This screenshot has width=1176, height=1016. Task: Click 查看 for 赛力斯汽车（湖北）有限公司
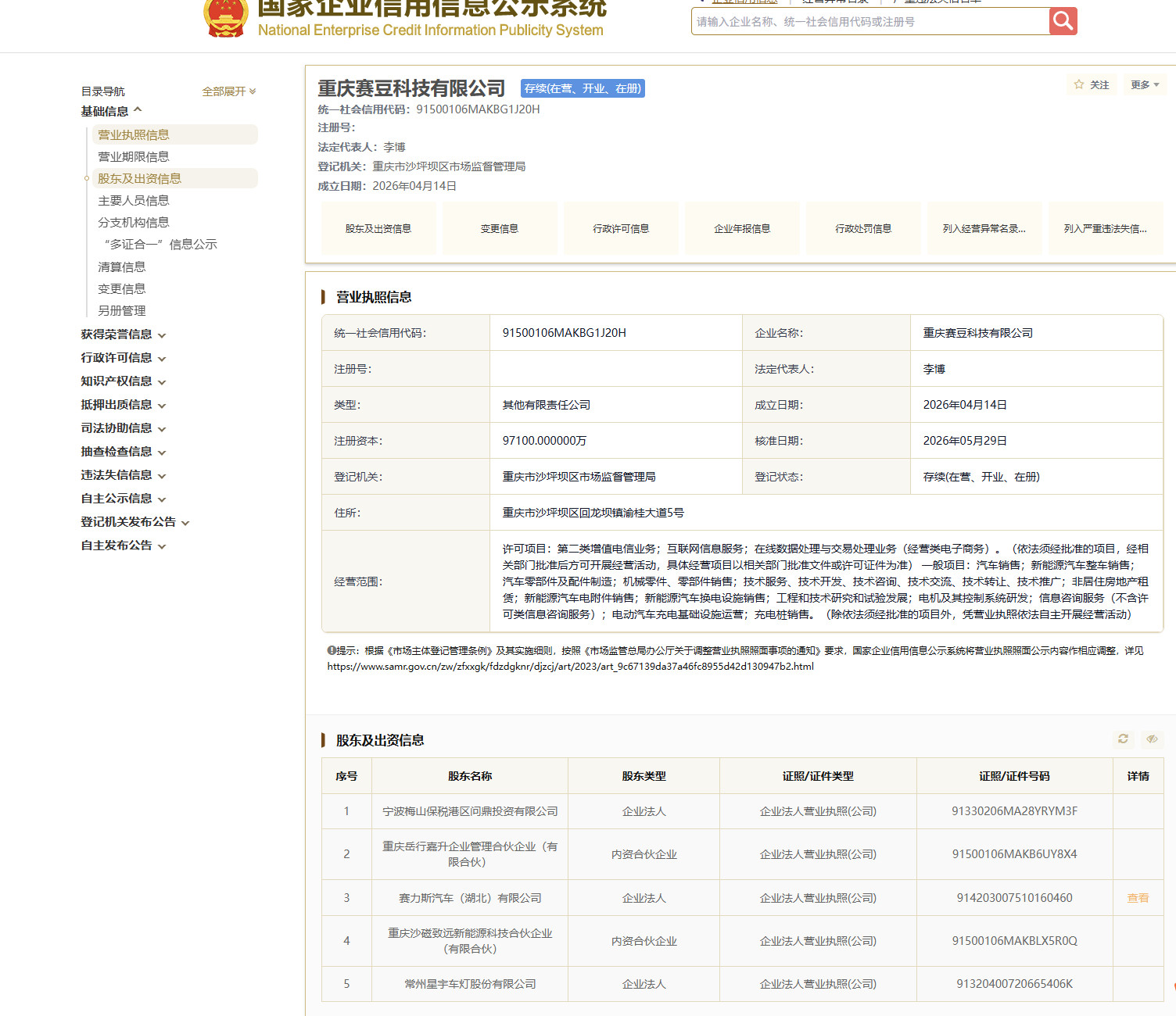click(x=1138, y=898)
